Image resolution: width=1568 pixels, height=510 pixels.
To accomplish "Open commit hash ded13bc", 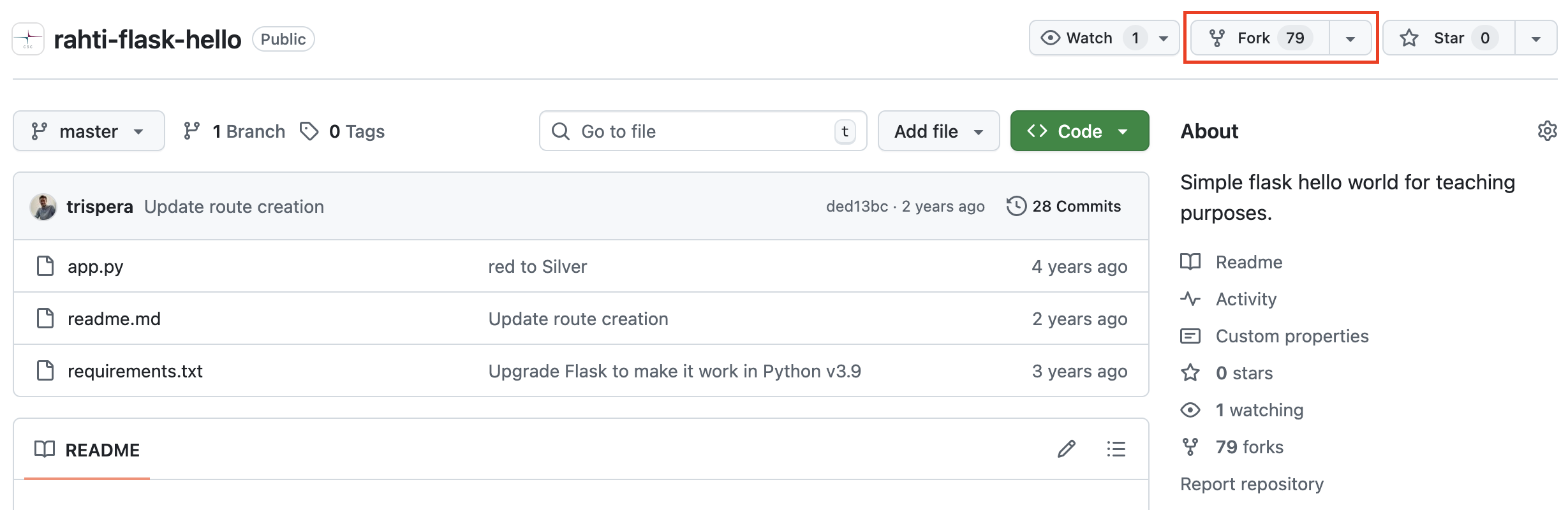I will pyautogui.click(x=857, y=207).
